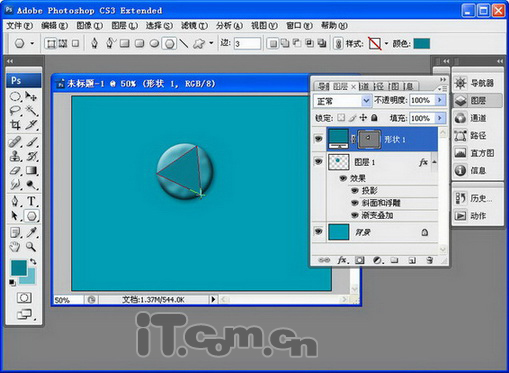This screenshot has width=509, height=373.
Task: Select the Eraser tool
Action: point(15,170)
